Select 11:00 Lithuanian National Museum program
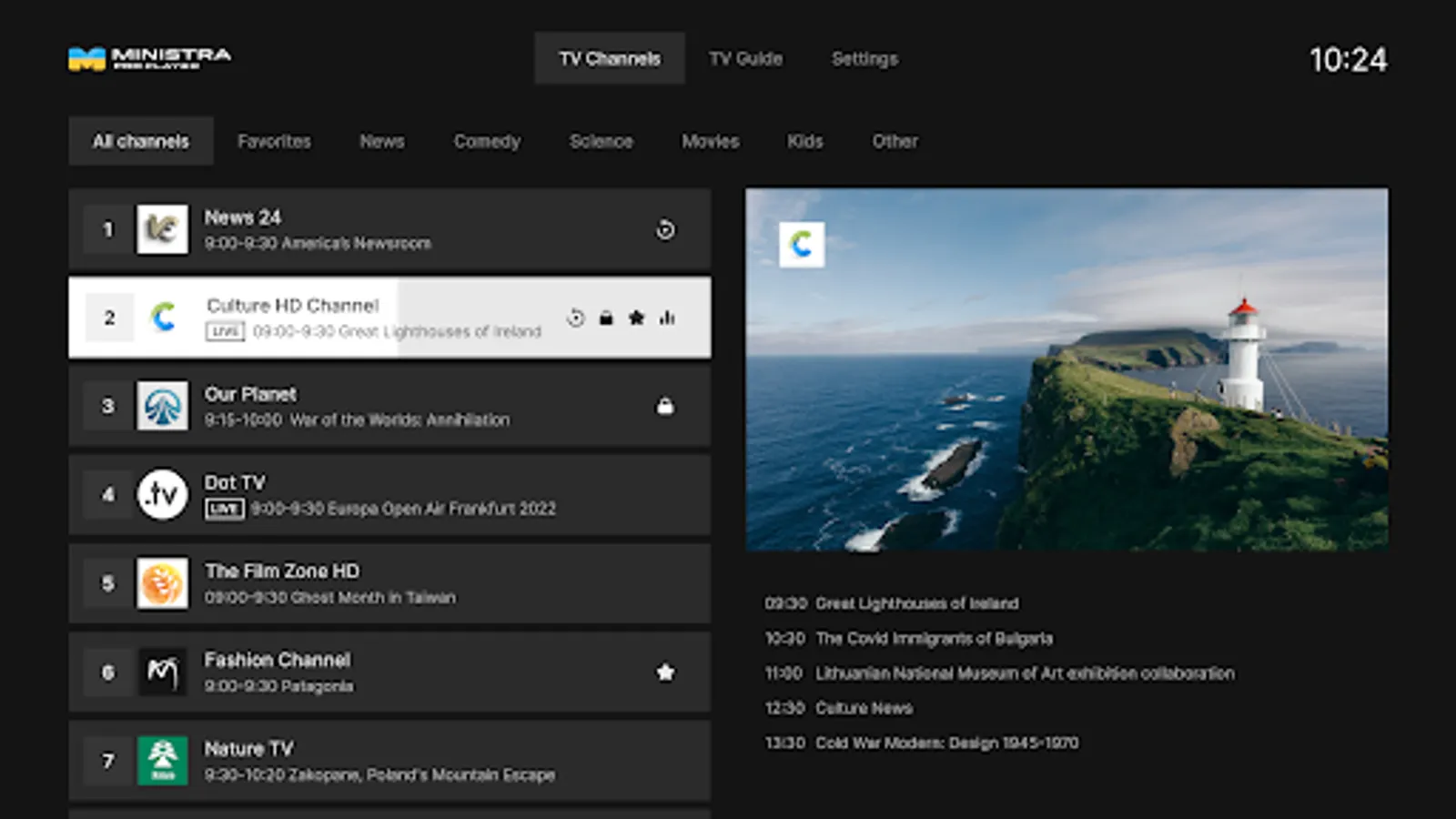Viewport: 1456px width, 819px height. point(999,673)
